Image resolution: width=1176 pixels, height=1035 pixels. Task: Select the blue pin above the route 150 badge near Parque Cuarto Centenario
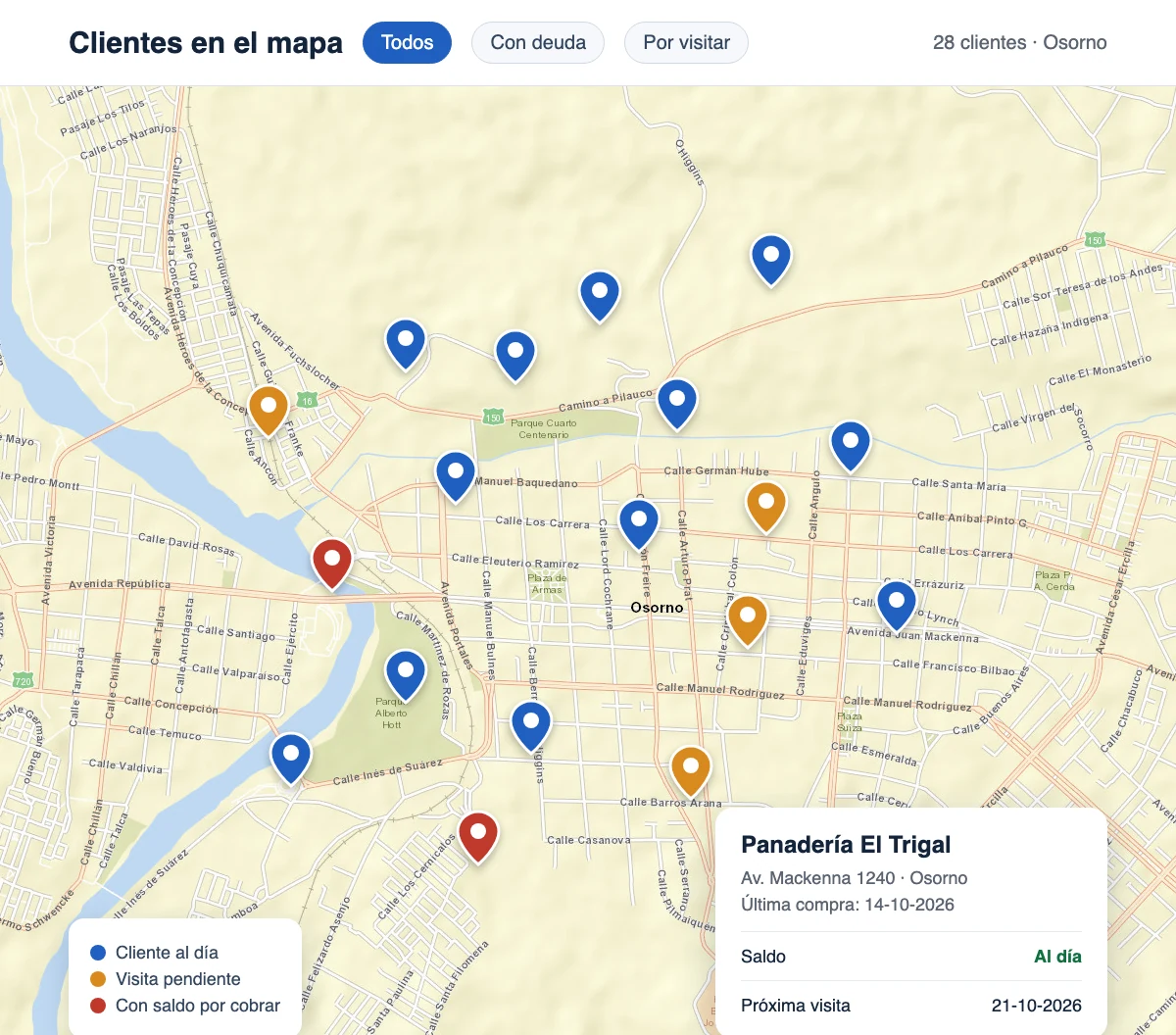(515, 356)
